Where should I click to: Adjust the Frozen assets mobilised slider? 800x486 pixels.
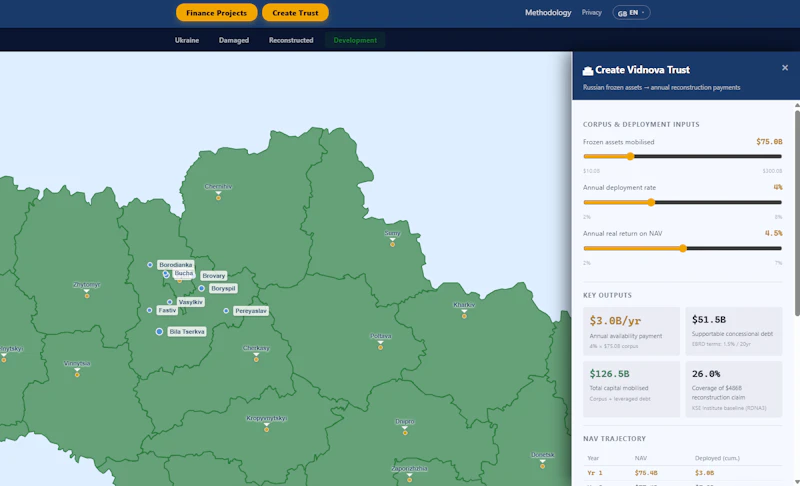point(682,157)
